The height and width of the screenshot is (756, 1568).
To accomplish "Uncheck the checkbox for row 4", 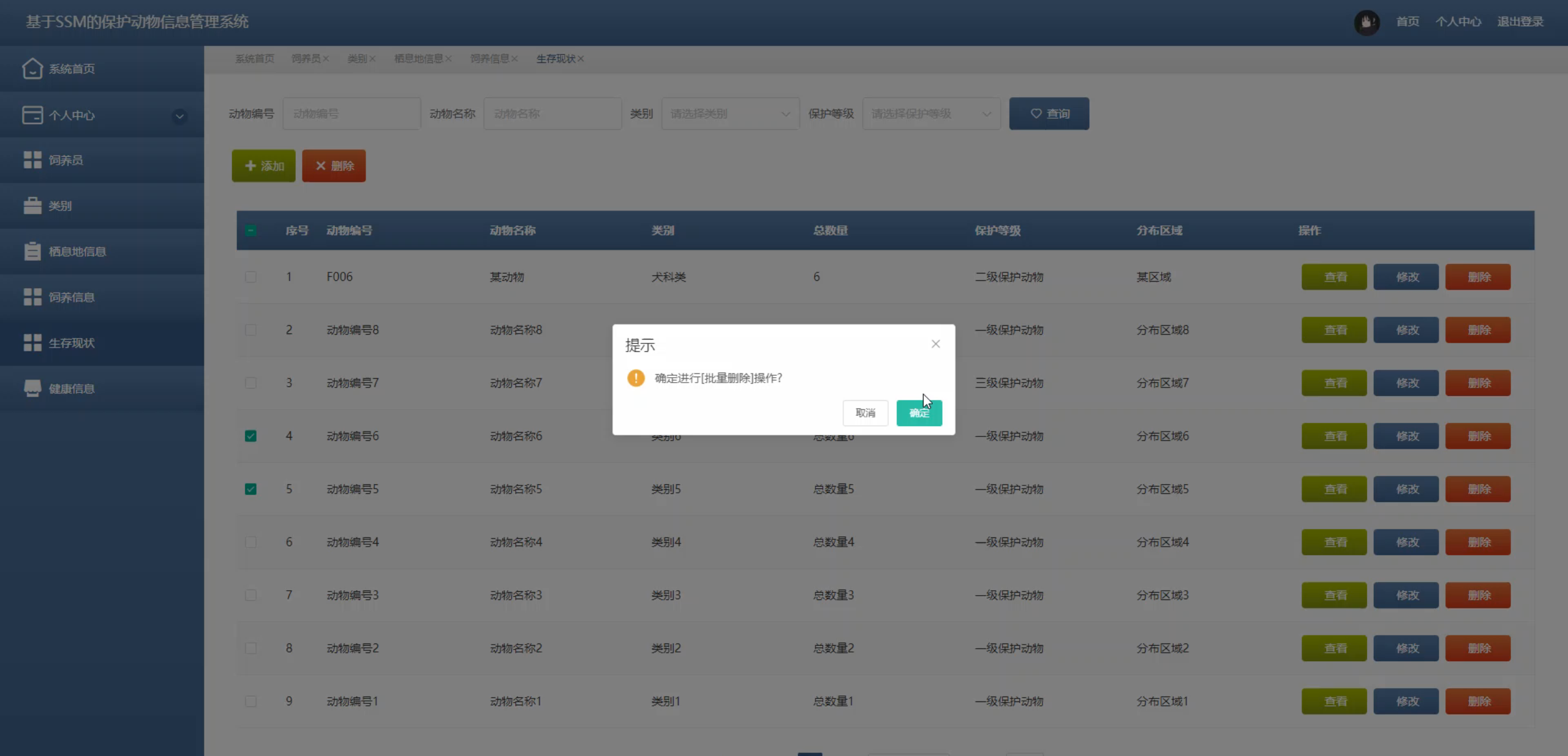I will (251, 436).
